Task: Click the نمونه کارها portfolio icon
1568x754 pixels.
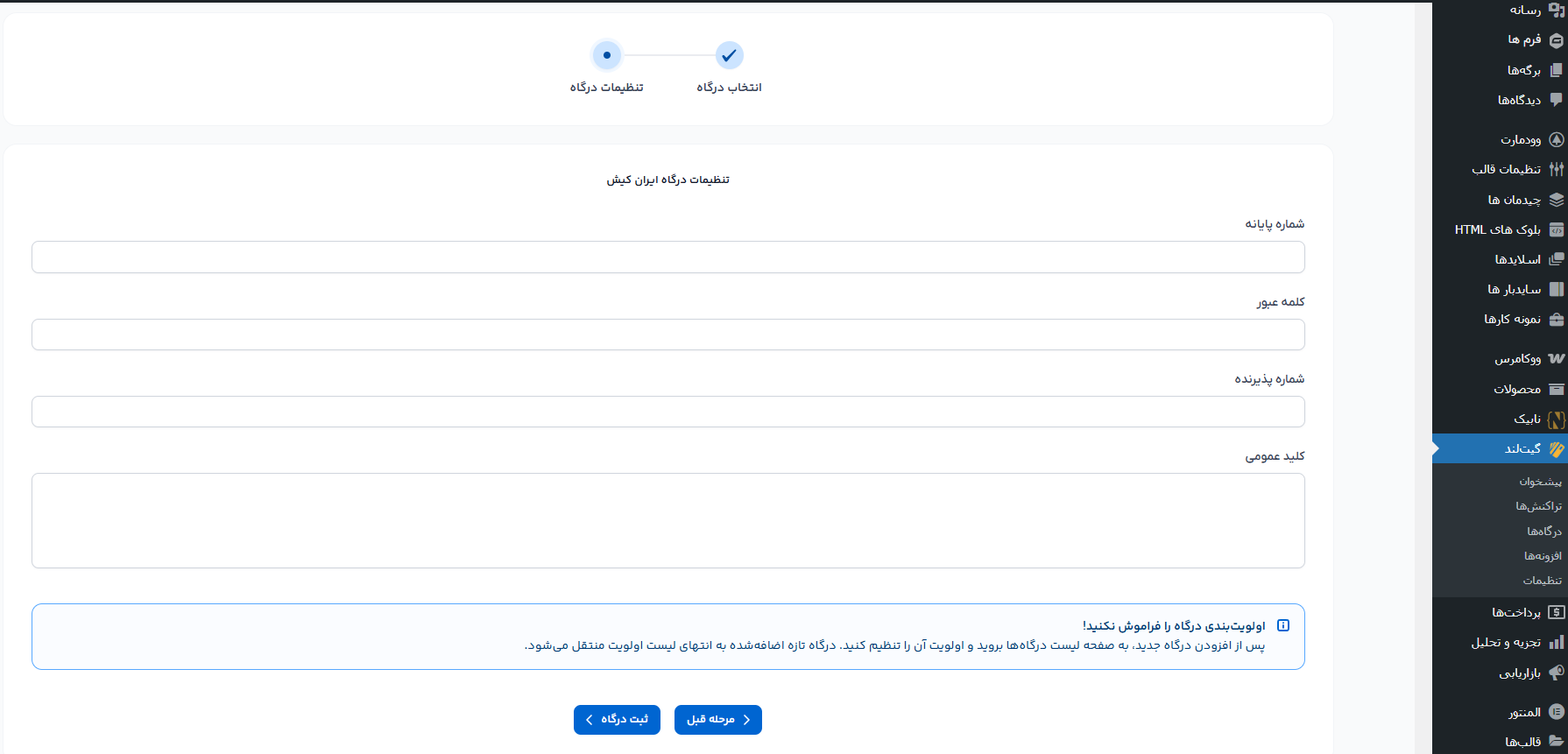Action: (1556, 319)
